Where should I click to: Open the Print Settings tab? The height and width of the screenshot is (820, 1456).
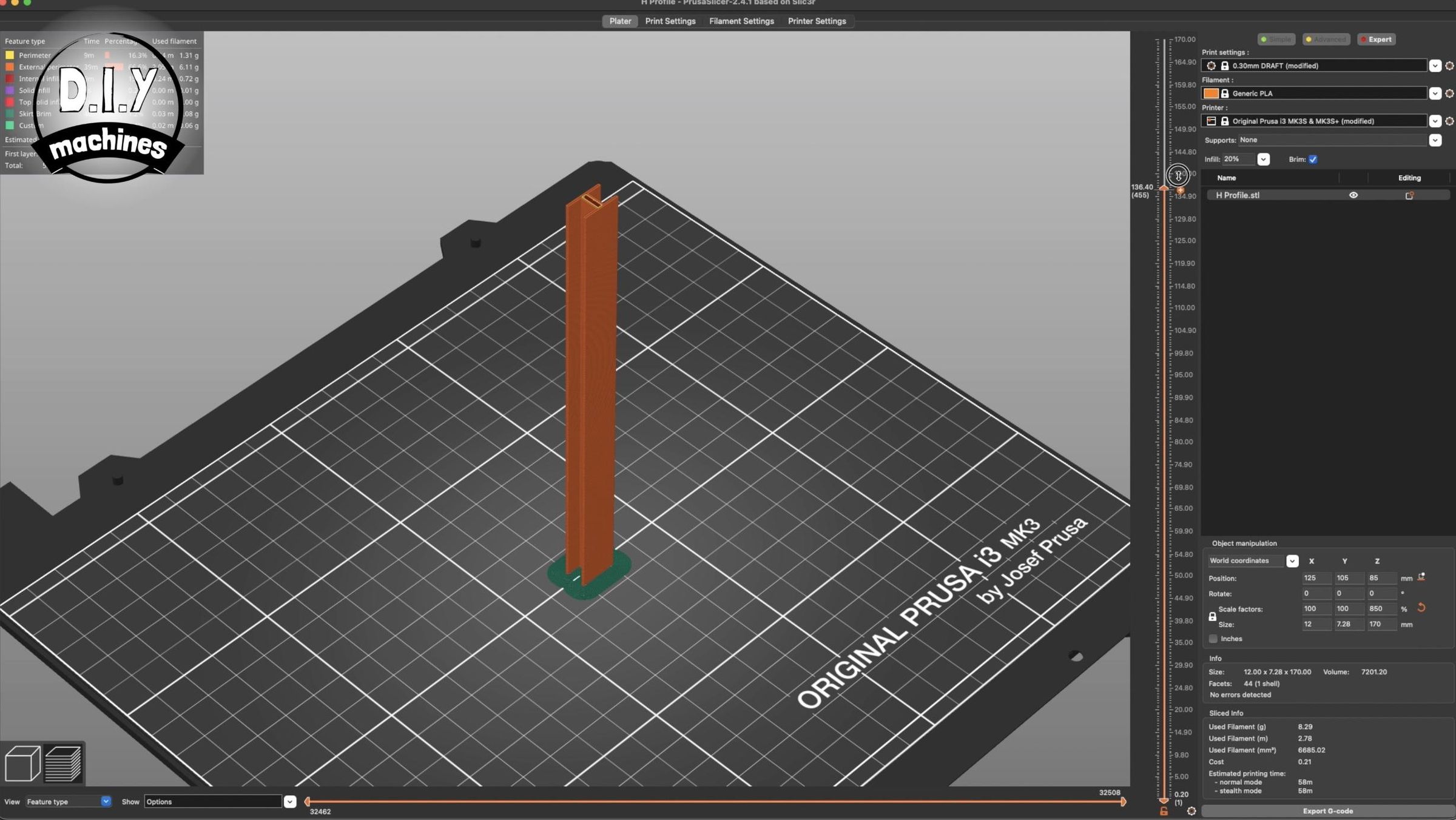tap(670, 21)
